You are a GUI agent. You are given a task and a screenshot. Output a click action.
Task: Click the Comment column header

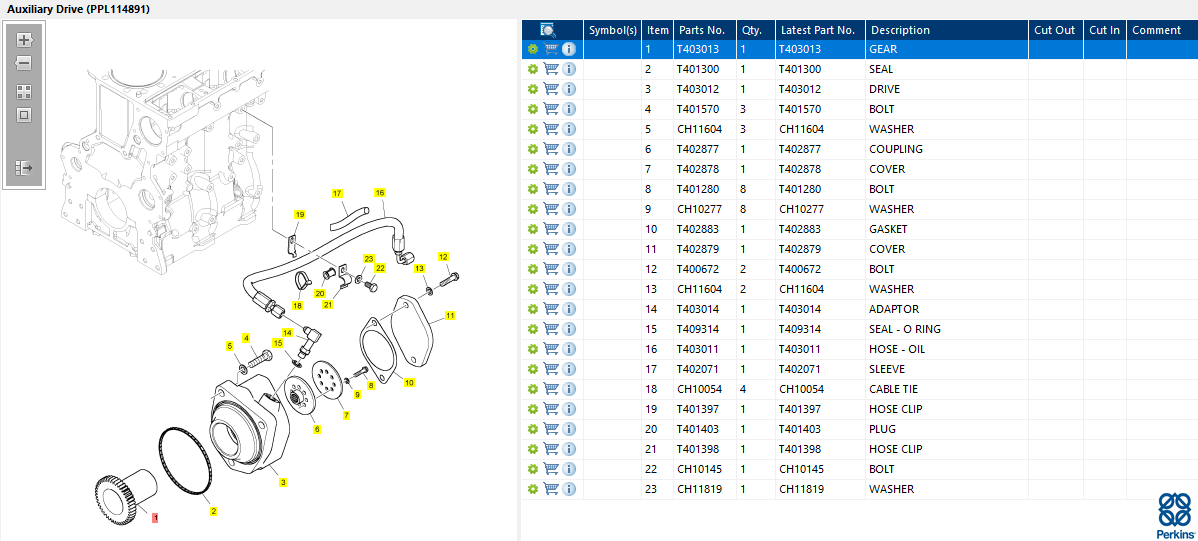click(1161, 30)
